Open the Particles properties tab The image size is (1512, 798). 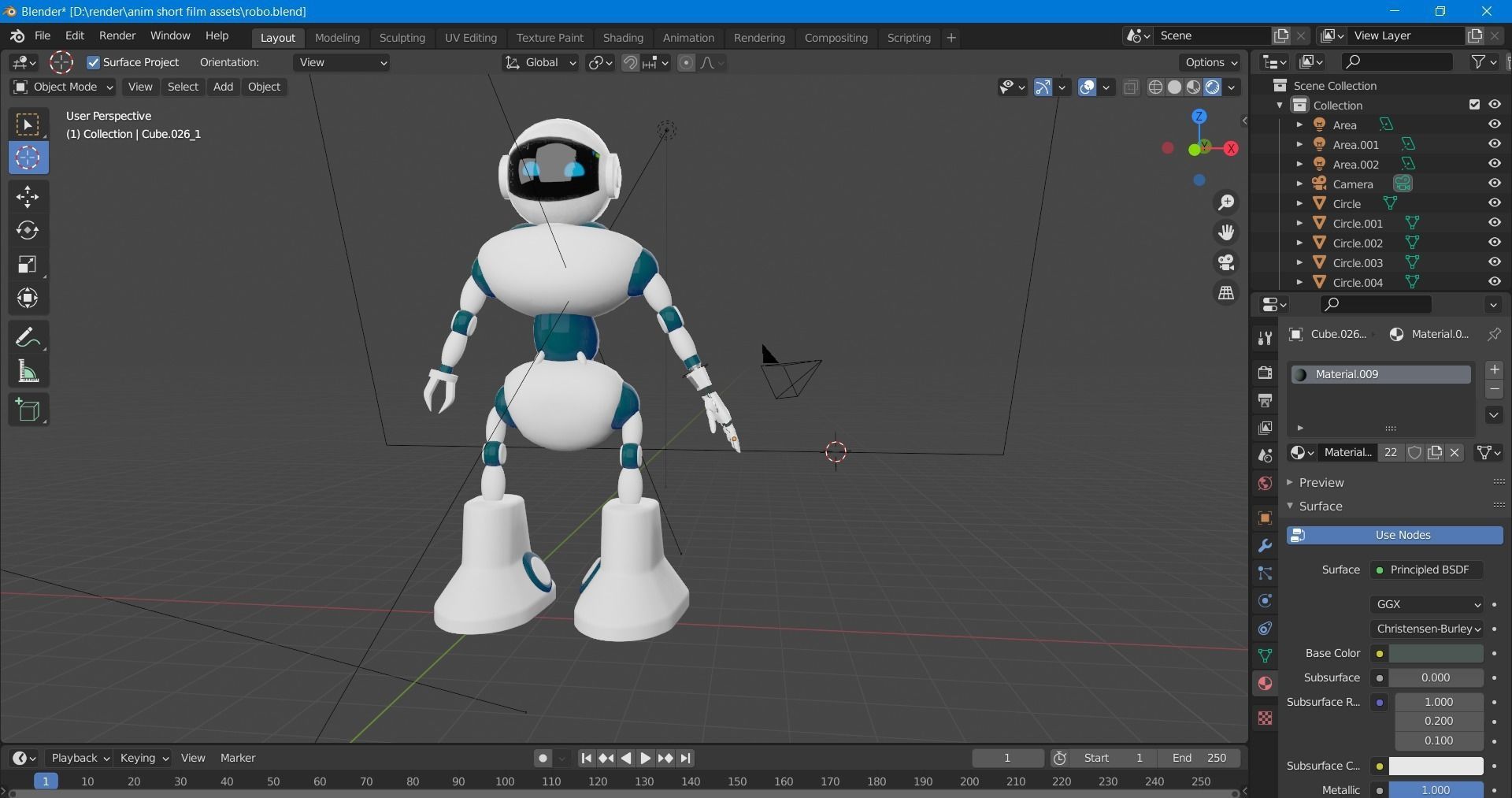click(x=1265, y=573)
